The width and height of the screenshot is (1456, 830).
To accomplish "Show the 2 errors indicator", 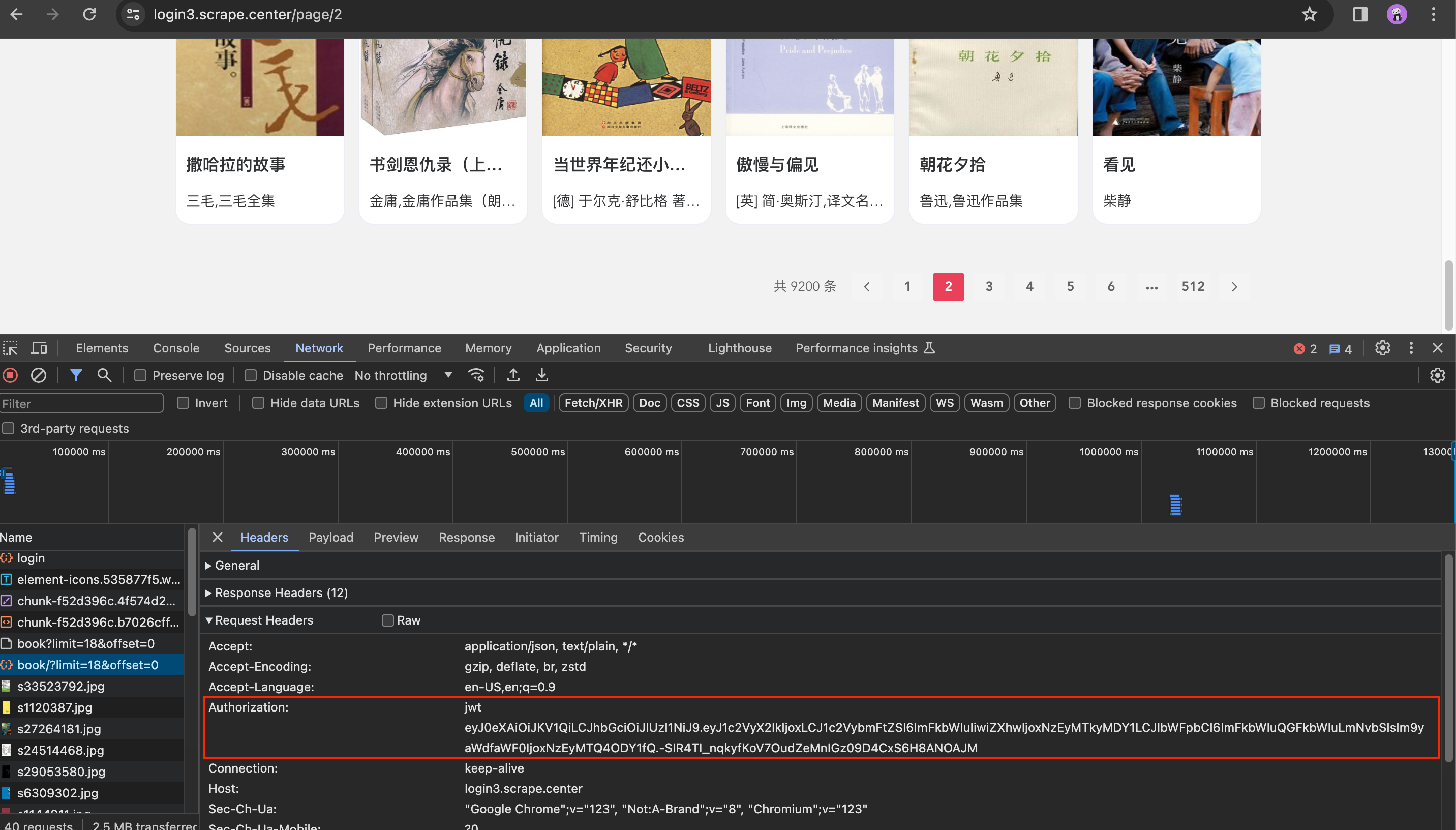I will click(1305, 349).
